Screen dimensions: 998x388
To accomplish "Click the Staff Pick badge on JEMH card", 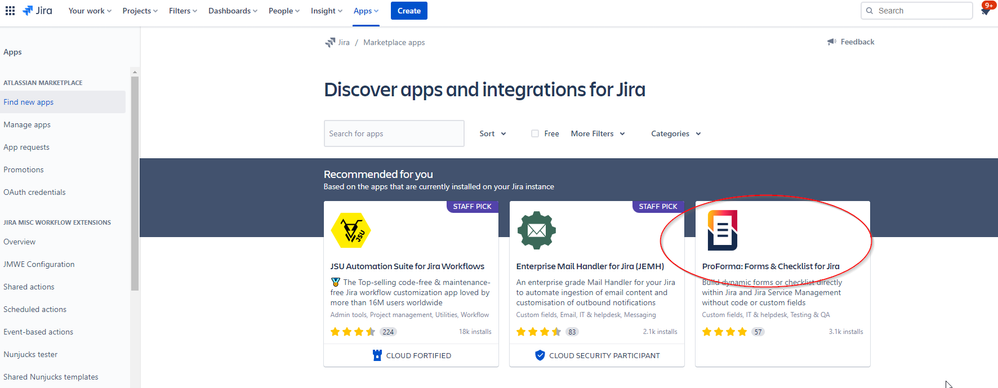I will (x=658, y=207).
